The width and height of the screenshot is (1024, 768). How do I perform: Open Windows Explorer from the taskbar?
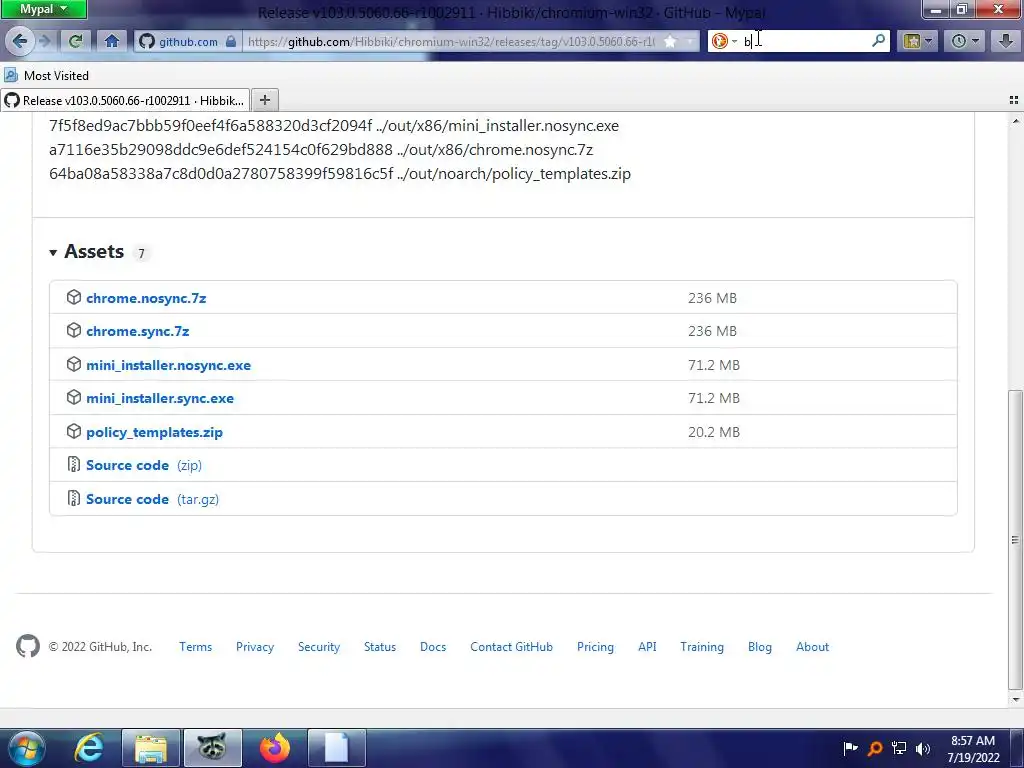coord(150,748)
